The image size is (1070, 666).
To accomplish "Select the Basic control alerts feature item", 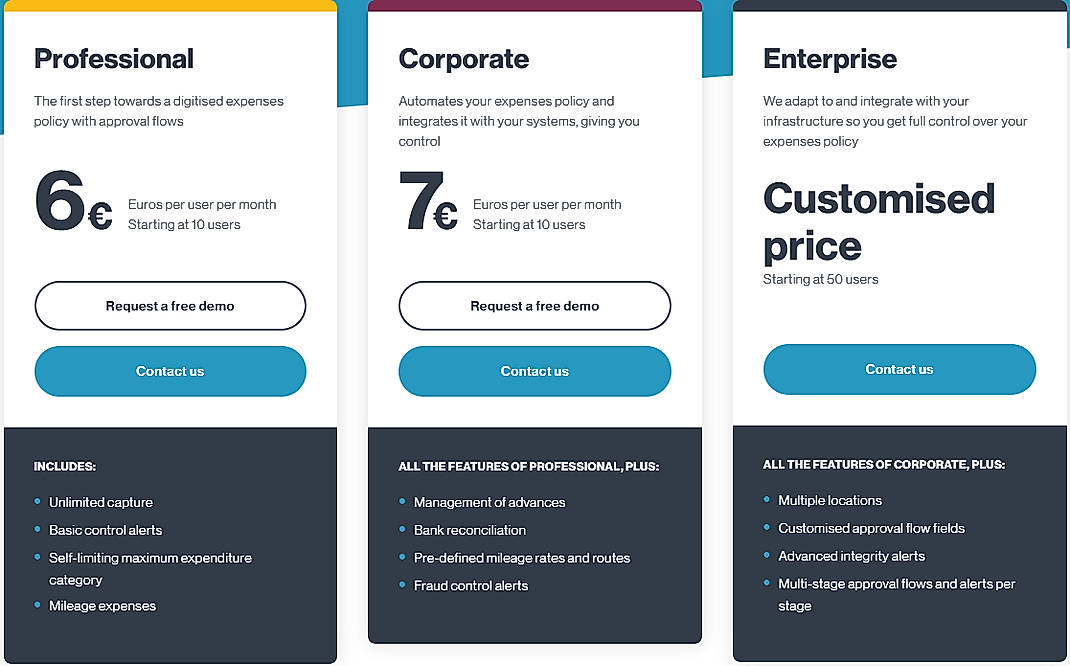I will point(104,530).
